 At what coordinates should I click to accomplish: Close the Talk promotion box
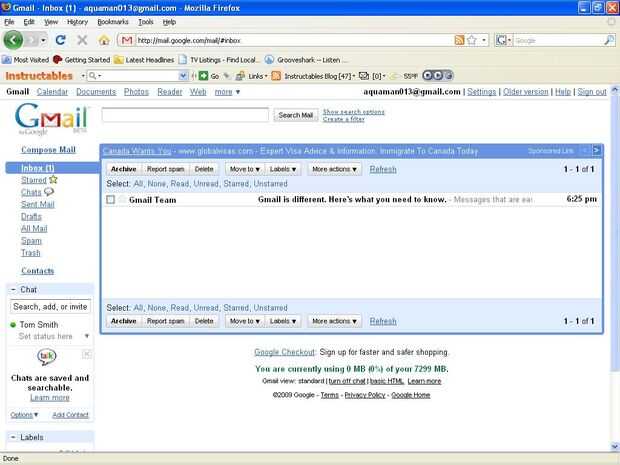(x=87, y=354)
